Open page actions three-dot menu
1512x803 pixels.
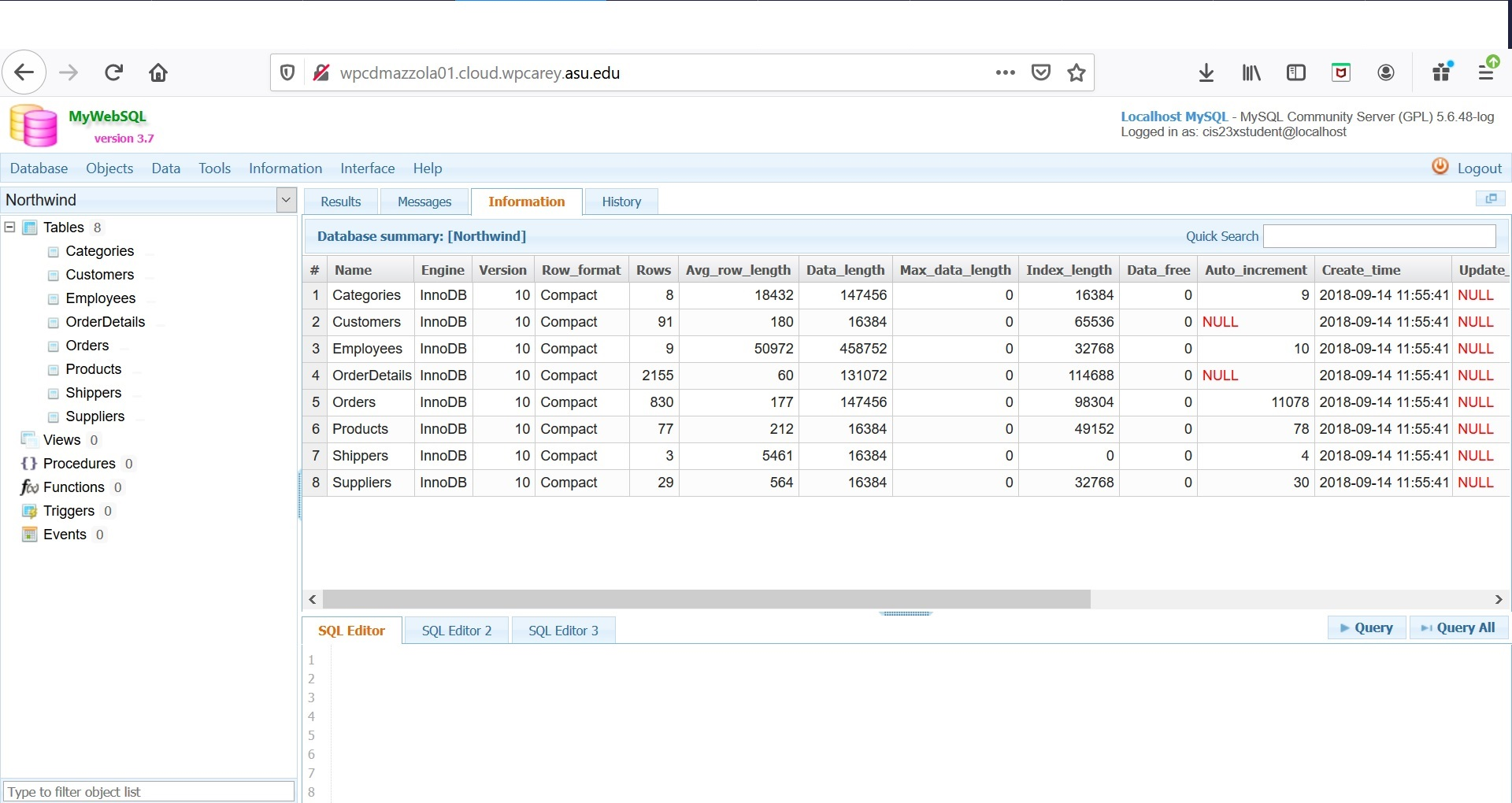tap(1005, 73)
